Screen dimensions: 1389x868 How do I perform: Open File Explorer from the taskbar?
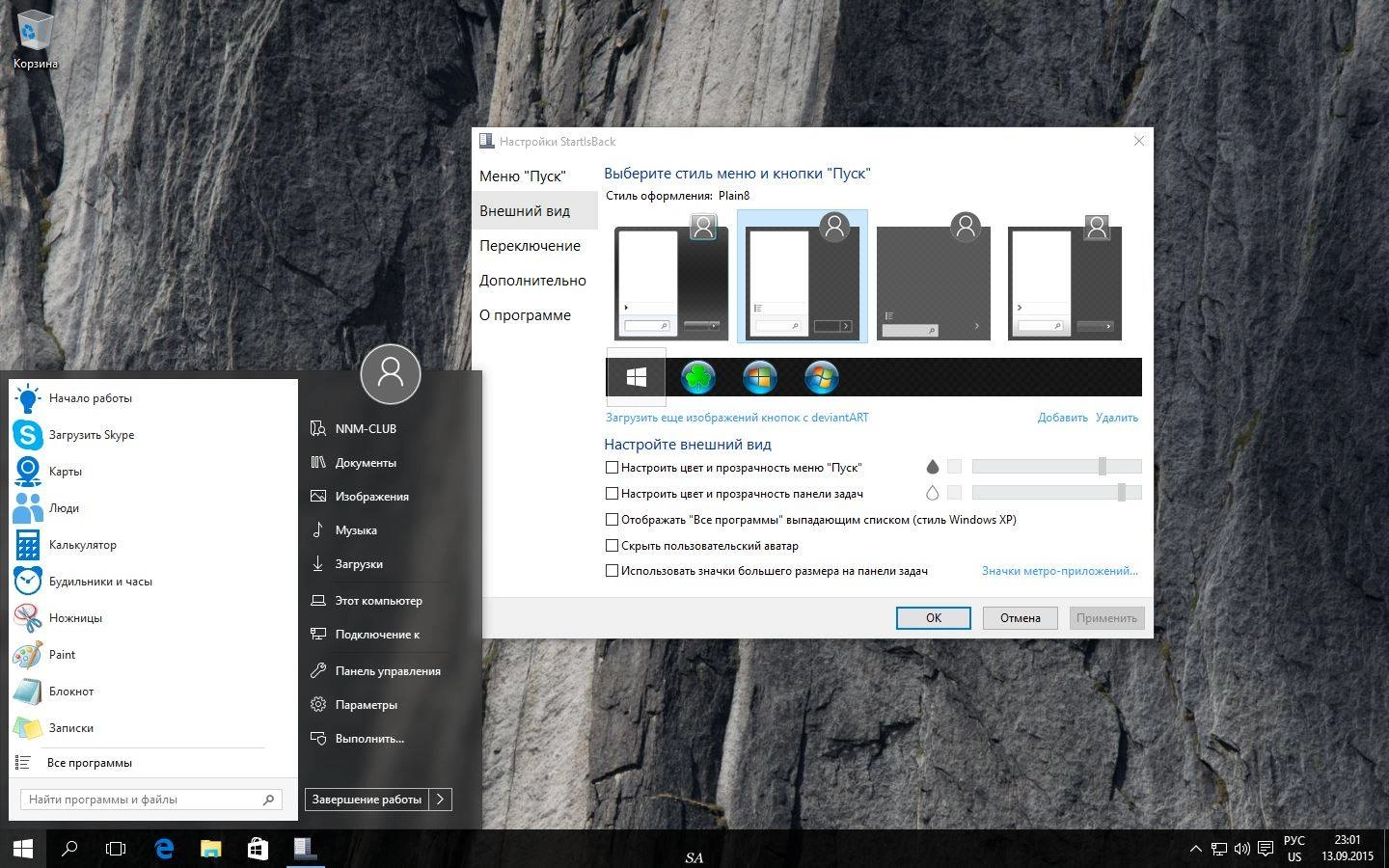point(210,849)
